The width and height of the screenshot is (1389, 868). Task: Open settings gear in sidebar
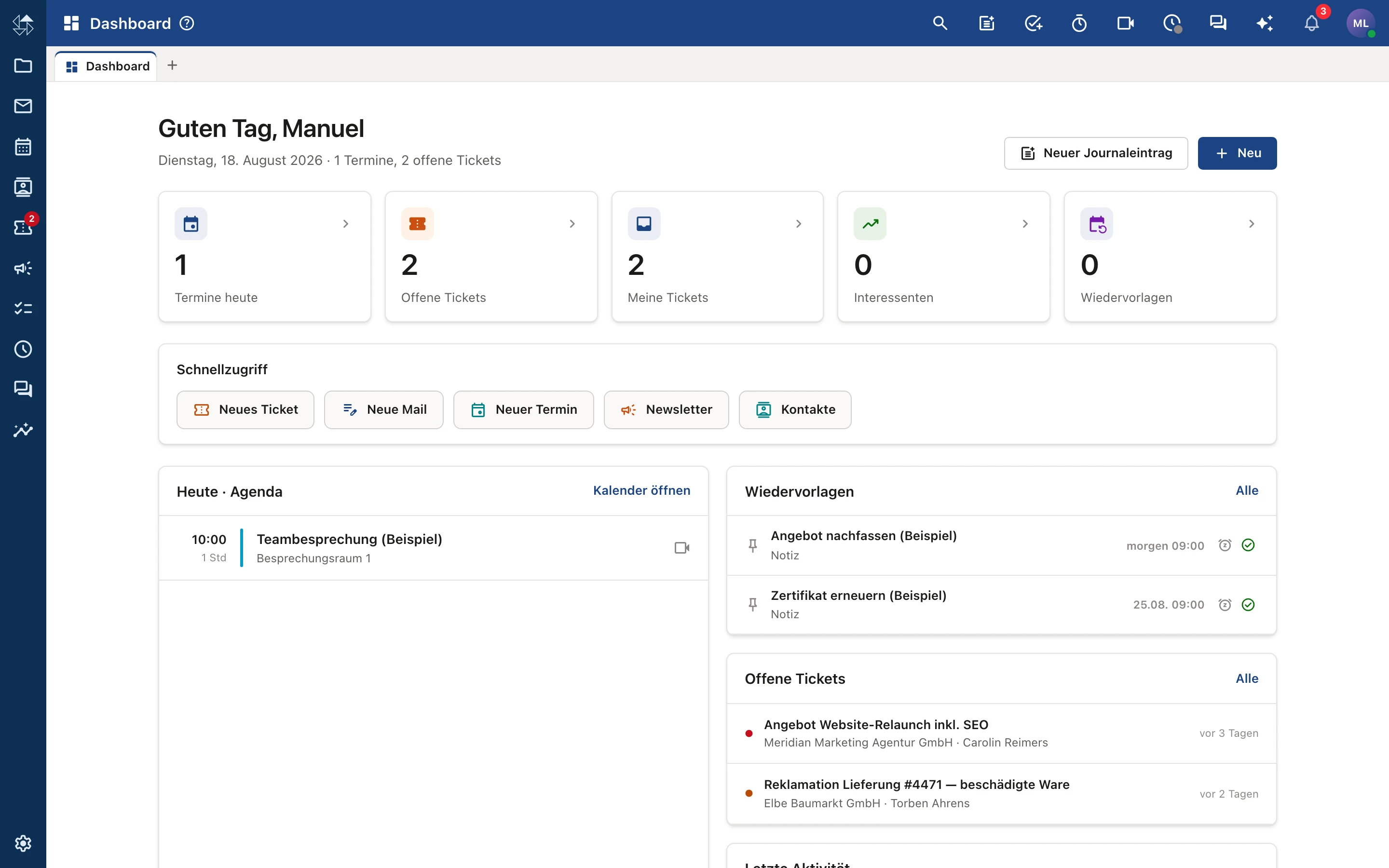[x=23, y=843]
